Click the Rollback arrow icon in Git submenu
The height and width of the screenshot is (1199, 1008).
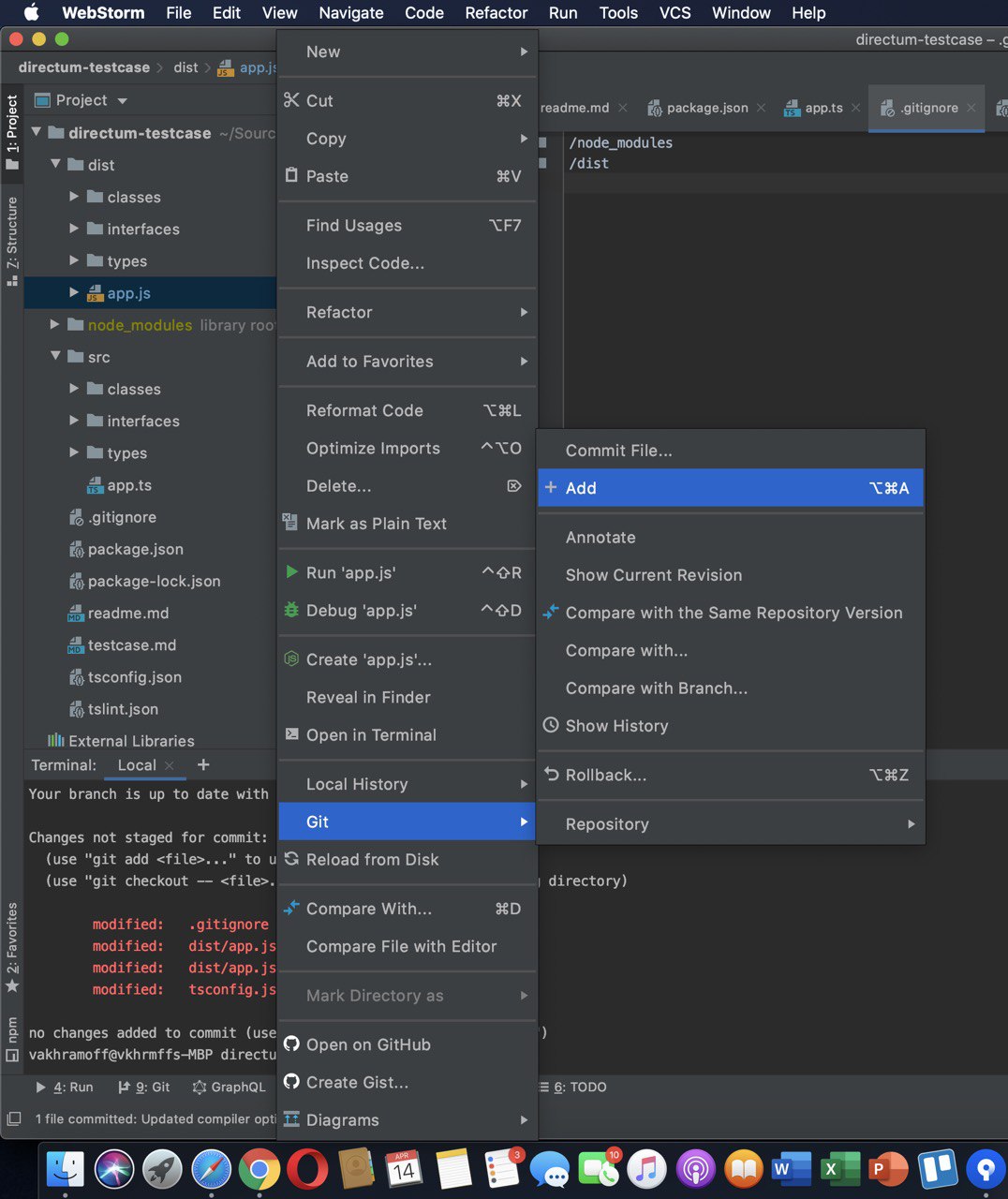pos(551,774)
